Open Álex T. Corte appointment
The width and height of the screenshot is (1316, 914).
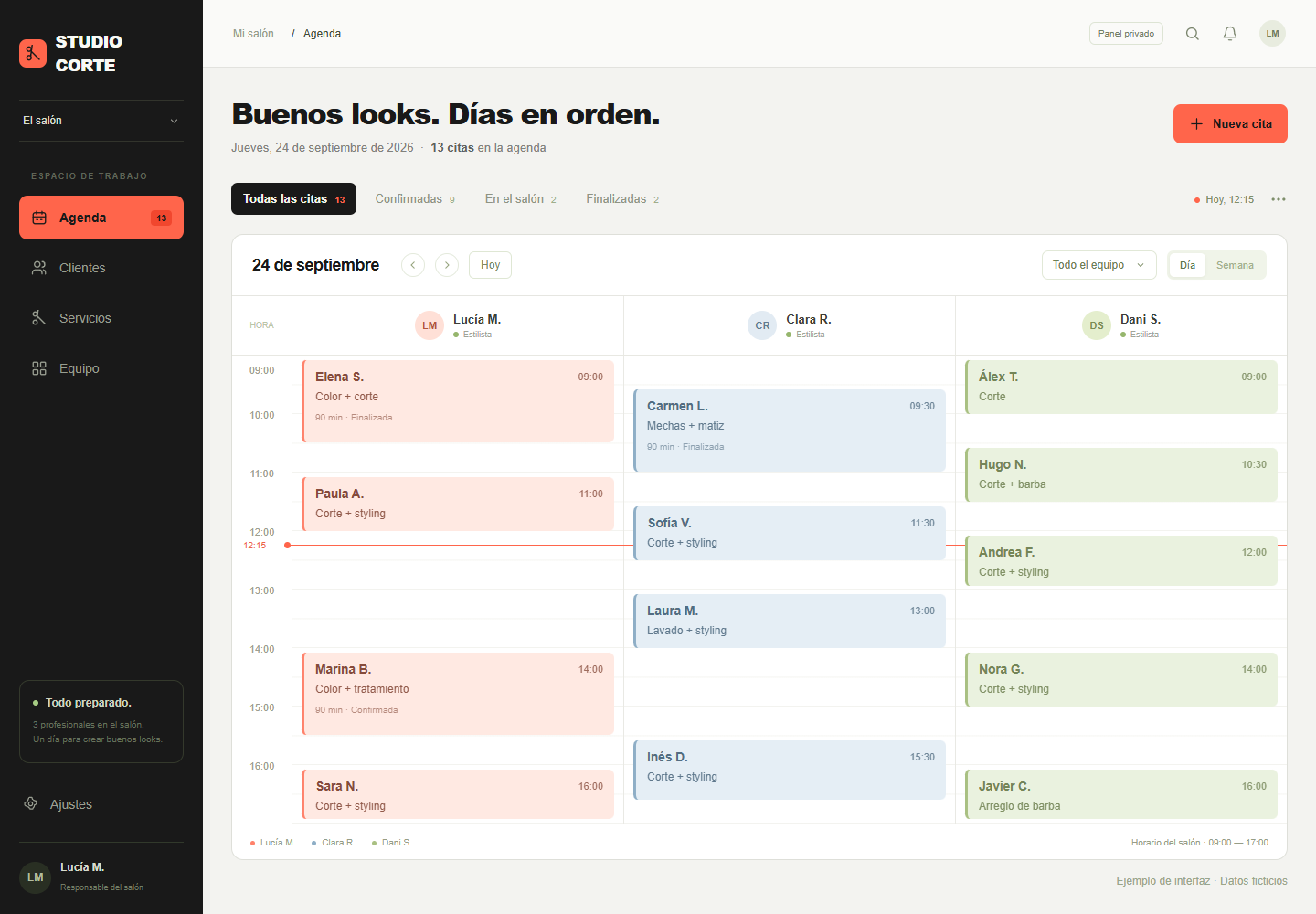click(1121, 387)
